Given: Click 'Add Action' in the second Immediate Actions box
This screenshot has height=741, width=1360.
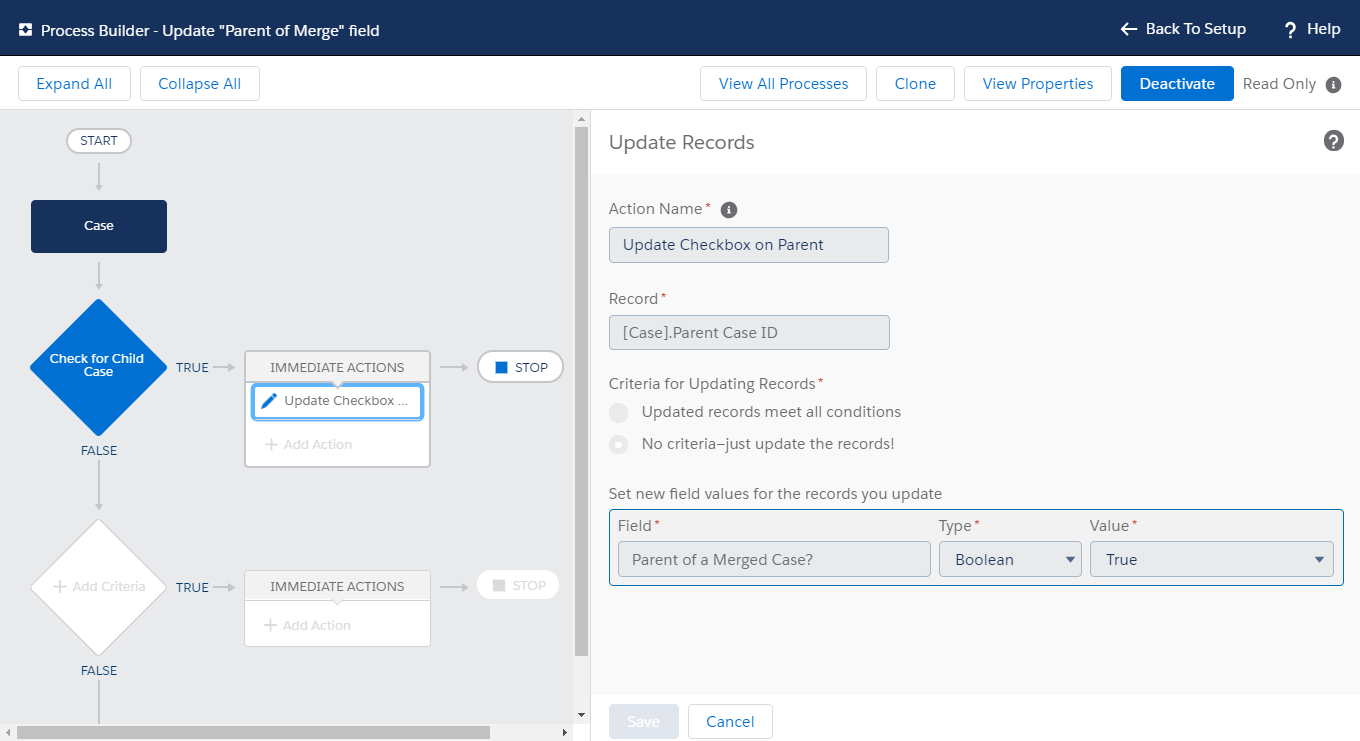Looking at the screenshot, I should pos(307,625).
